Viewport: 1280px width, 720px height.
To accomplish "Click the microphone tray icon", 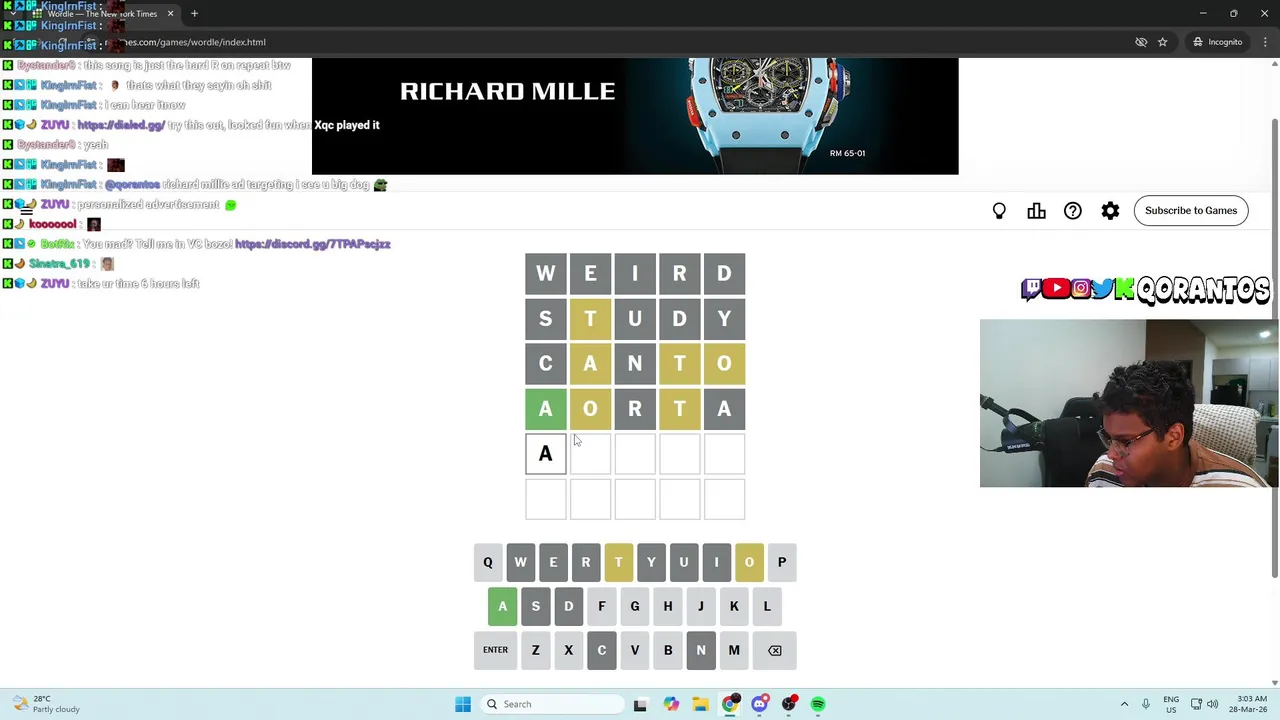I will coord(1146,704).
